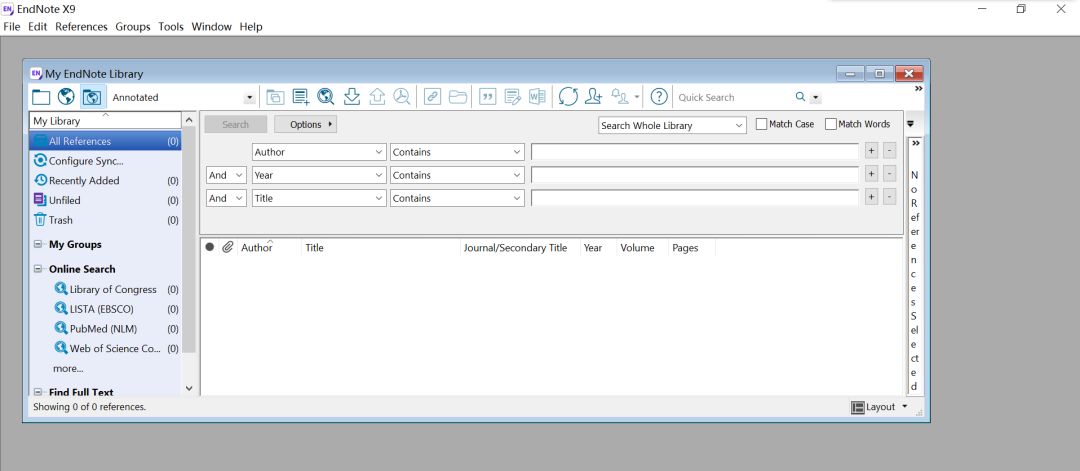
Task: Click the Open Link chain icon
Action: [432, 97]
